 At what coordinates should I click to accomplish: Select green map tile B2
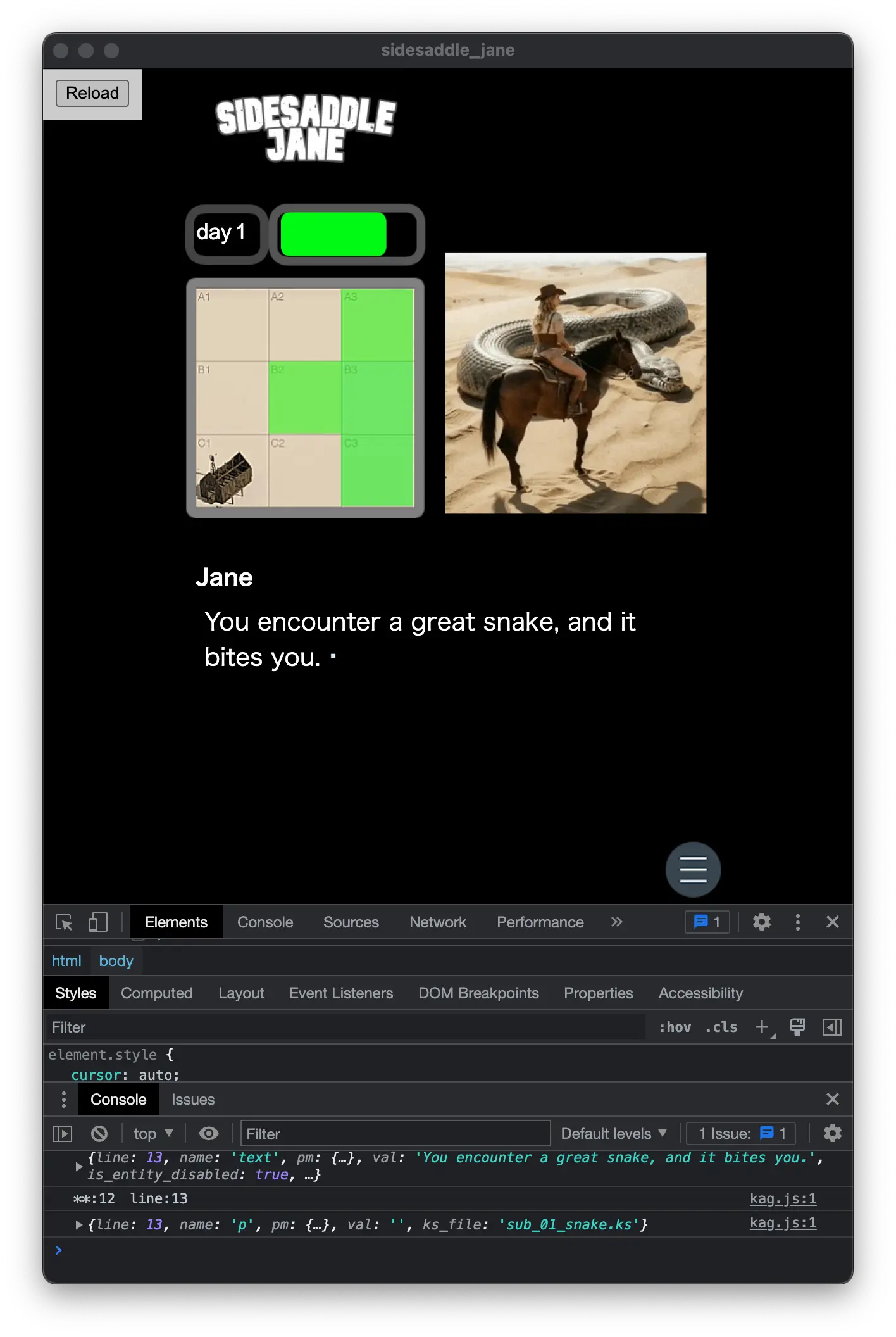[x=305, y=398]
